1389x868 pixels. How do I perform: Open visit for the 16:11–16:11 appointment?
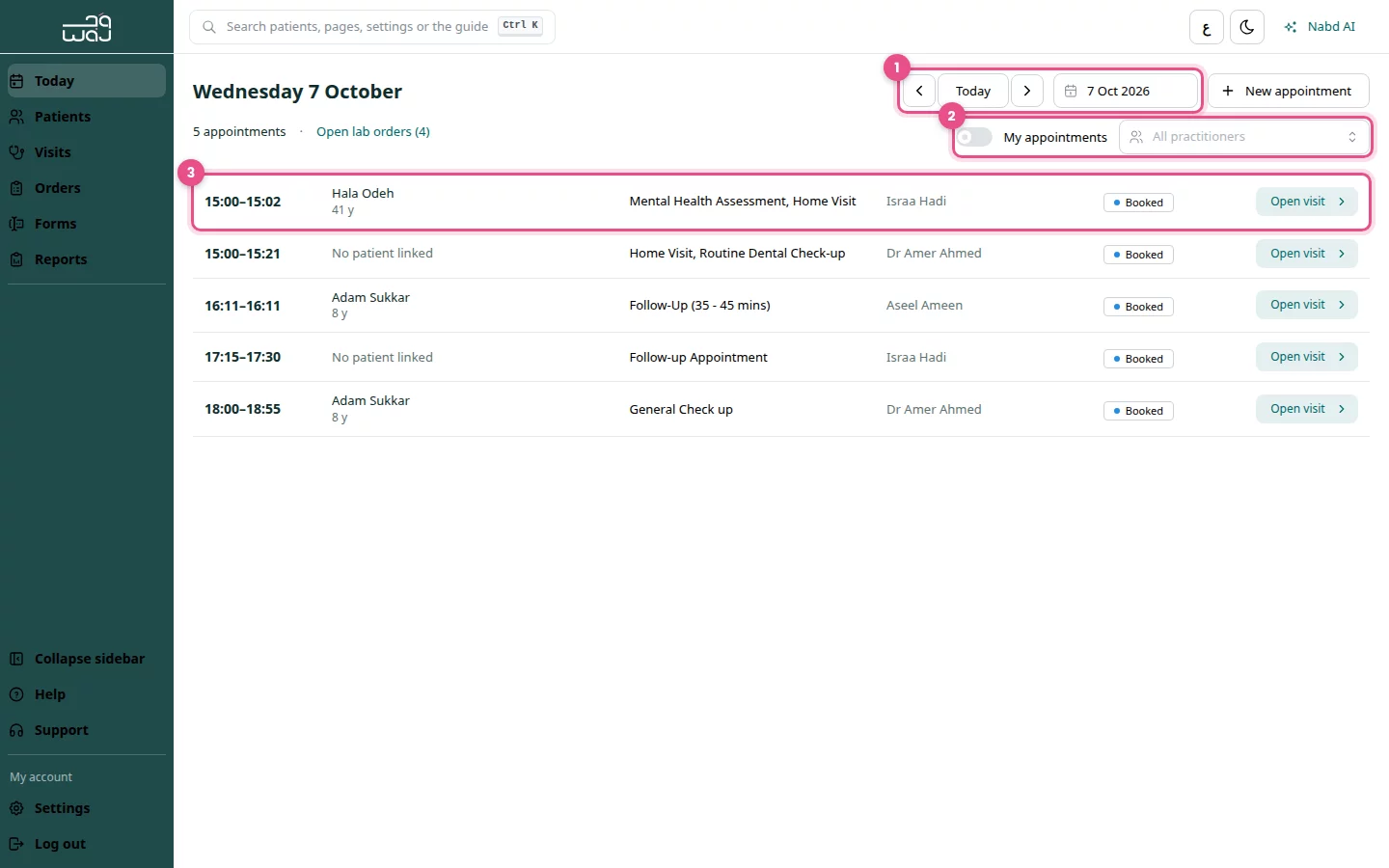point(1306,305)
